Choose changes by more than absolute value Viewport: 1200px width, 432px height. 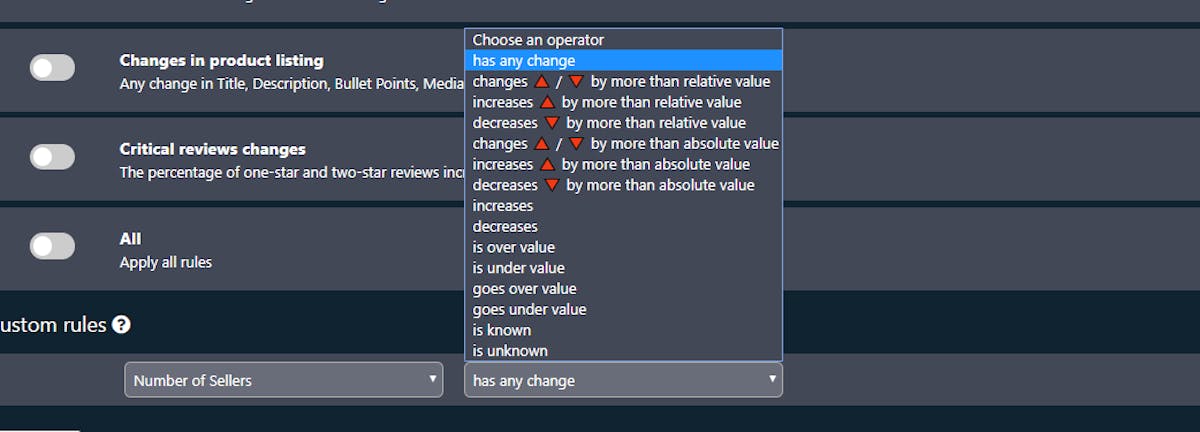[x=623, y=144]
